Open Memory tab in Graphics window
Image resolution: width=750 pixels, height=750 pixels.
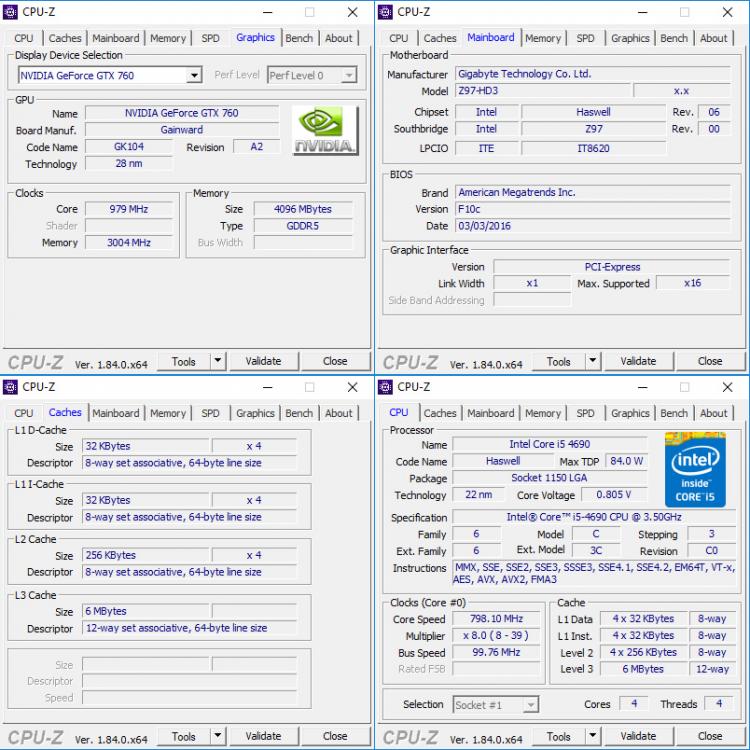(x=168, y=38)
